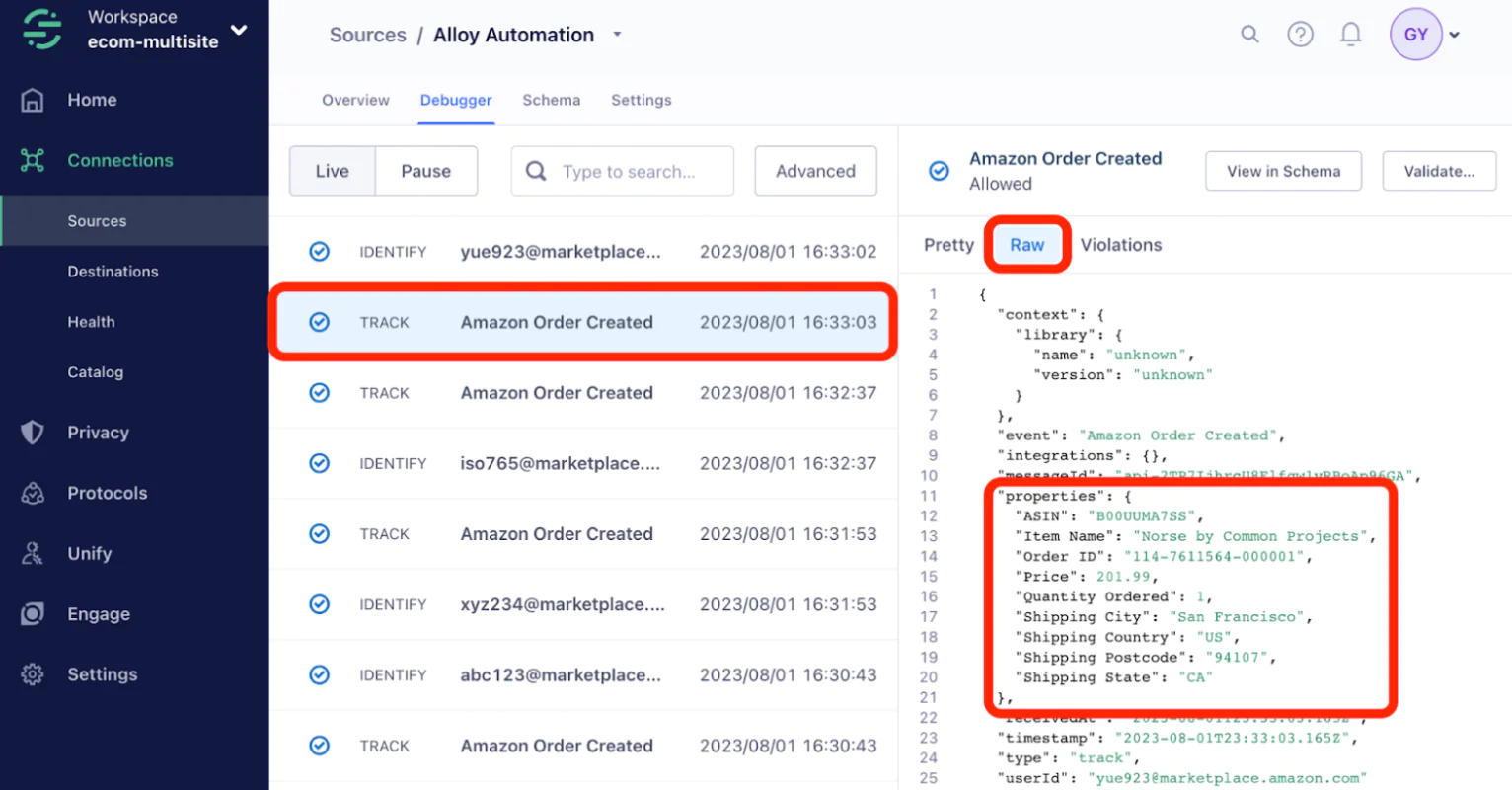Click check icon on yue923@marketplace row
Screen dimensions: 1512x790
[x=320, y=252]
